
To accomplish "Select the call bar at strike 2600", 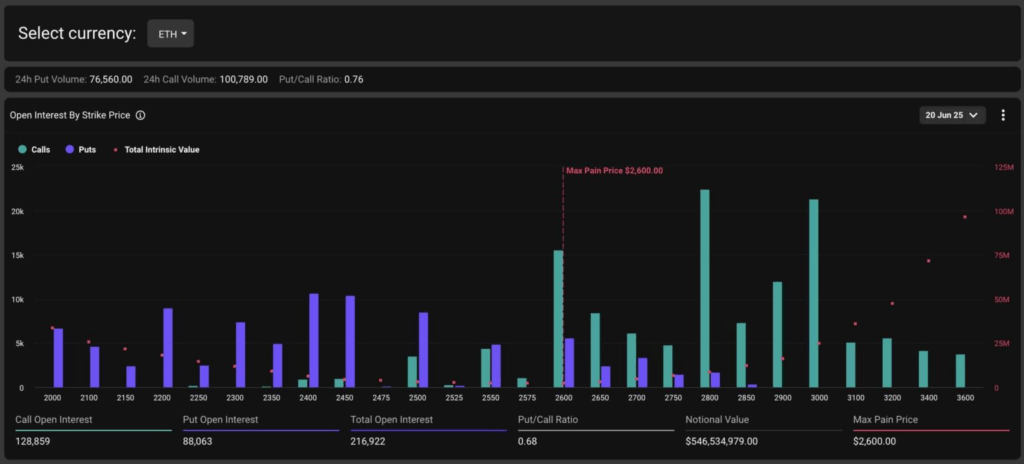I will click(558, 318).
